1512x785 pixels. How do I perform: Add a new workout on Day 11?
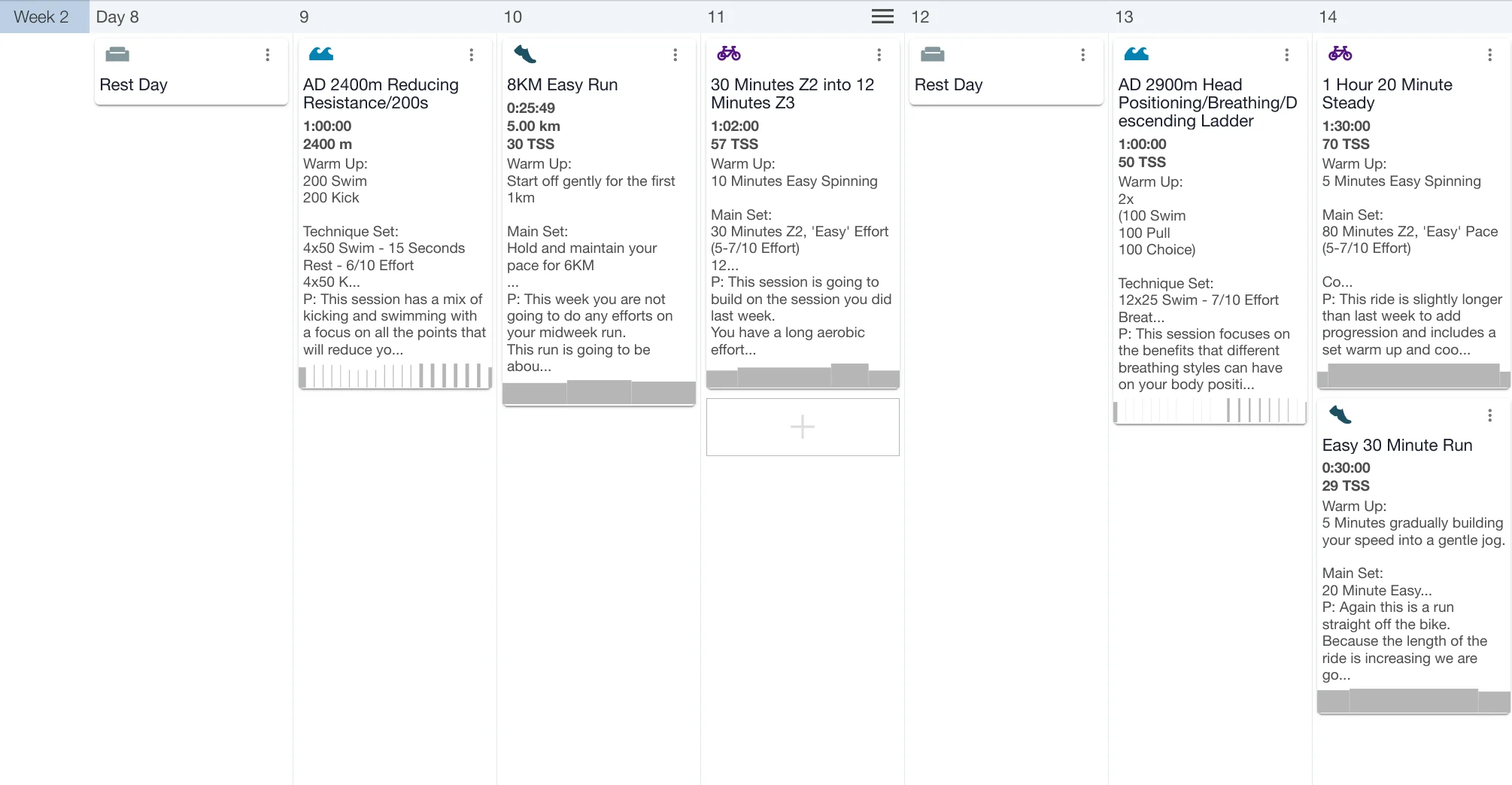803,427
